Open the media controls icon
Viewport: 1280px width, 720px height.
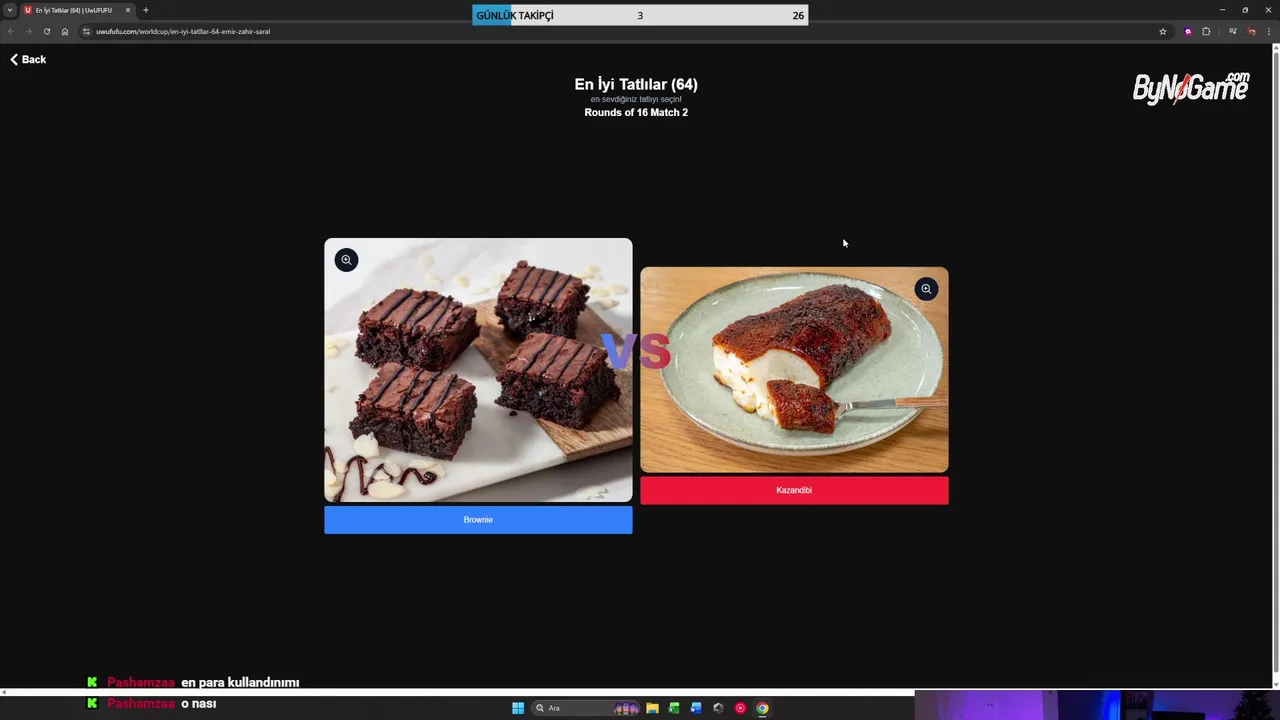(x=1233, y=31)
